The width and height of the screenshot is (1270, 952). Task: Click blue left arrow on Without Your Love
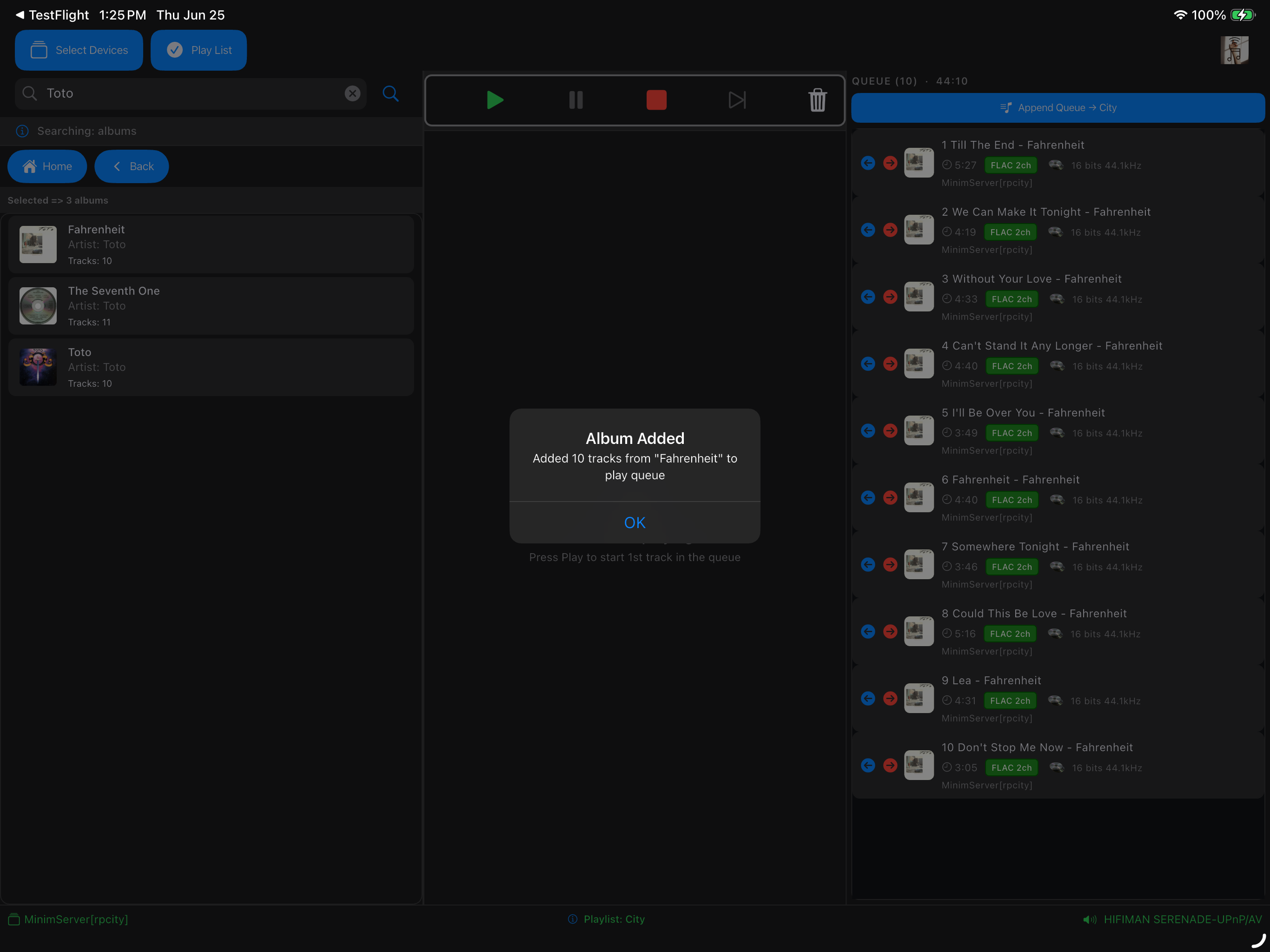click(868, 297)
